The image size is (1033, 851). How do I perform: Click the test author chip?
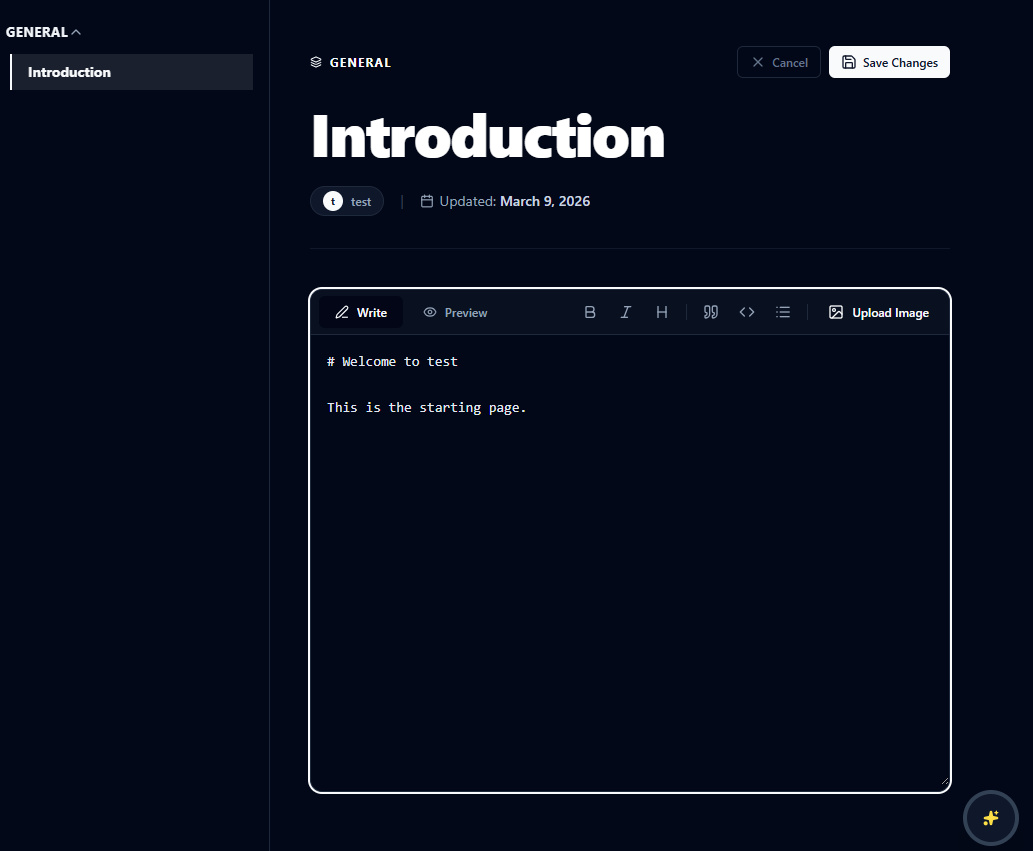(347, 201)
